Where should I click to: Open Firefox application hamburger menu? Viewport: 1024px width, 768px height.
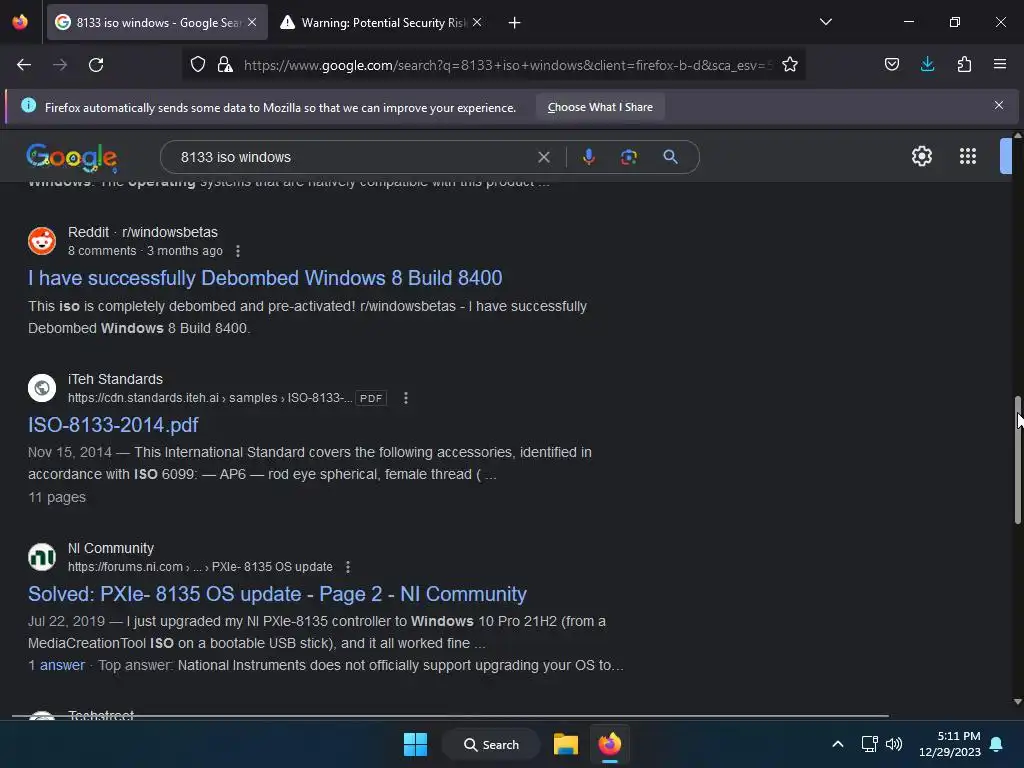click(999, 64)
